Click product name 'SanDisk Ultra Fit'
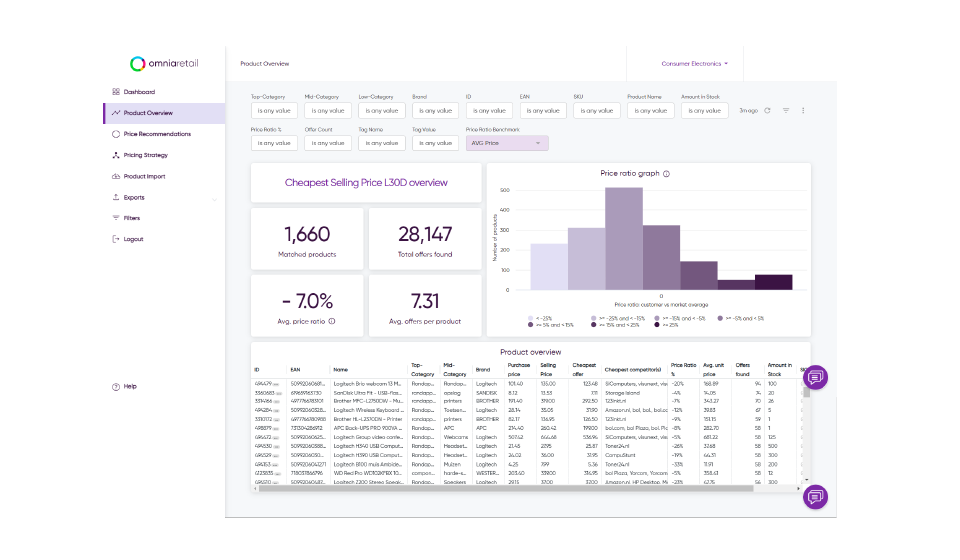960x560 pixels. coord(367,393)
